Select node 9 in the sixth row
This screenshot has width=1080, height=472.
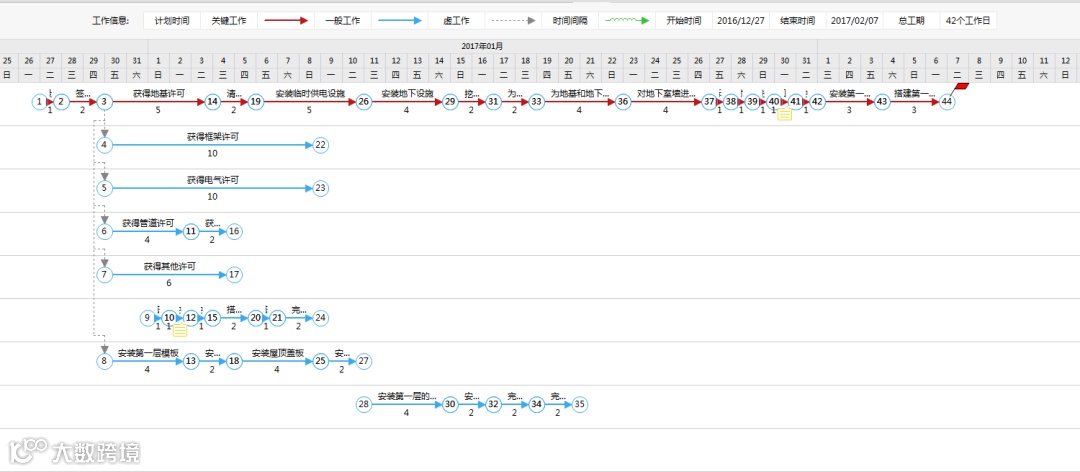[147, 318]
